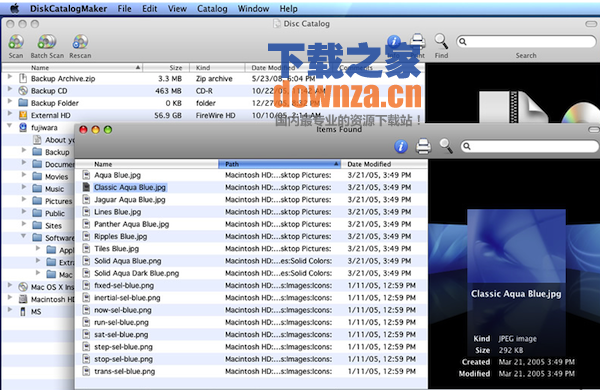Sort Disc Catalog by Size column
This screenshot has width=600, height=390.
(166, 68)
